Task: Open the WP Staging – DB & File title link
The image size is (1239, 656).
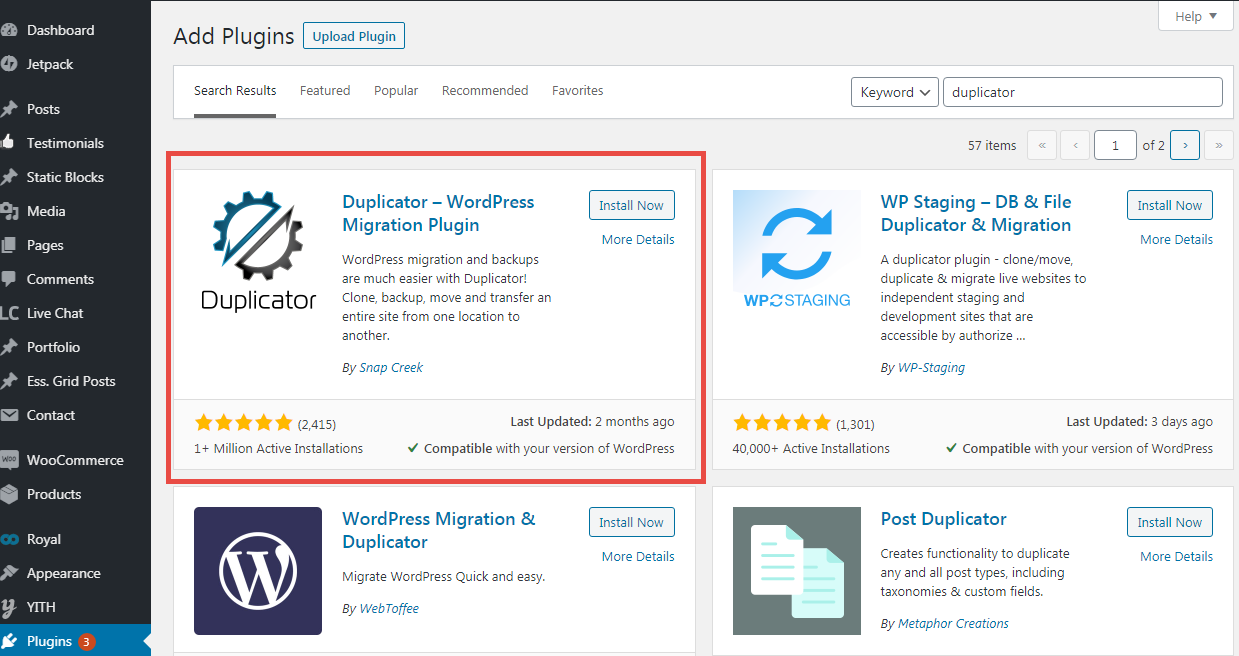Action: tap(976, 214)
